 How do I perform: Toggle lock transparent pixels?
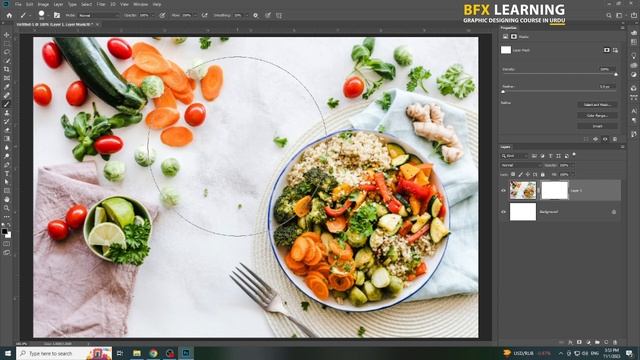(x=513, y=174)
